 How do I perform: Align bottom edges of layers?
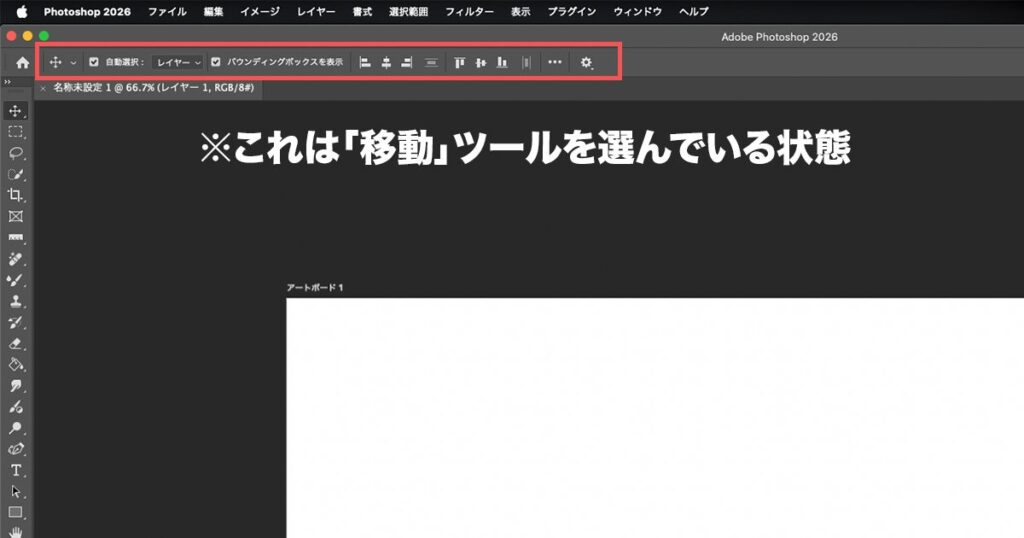tap(502, 63)
